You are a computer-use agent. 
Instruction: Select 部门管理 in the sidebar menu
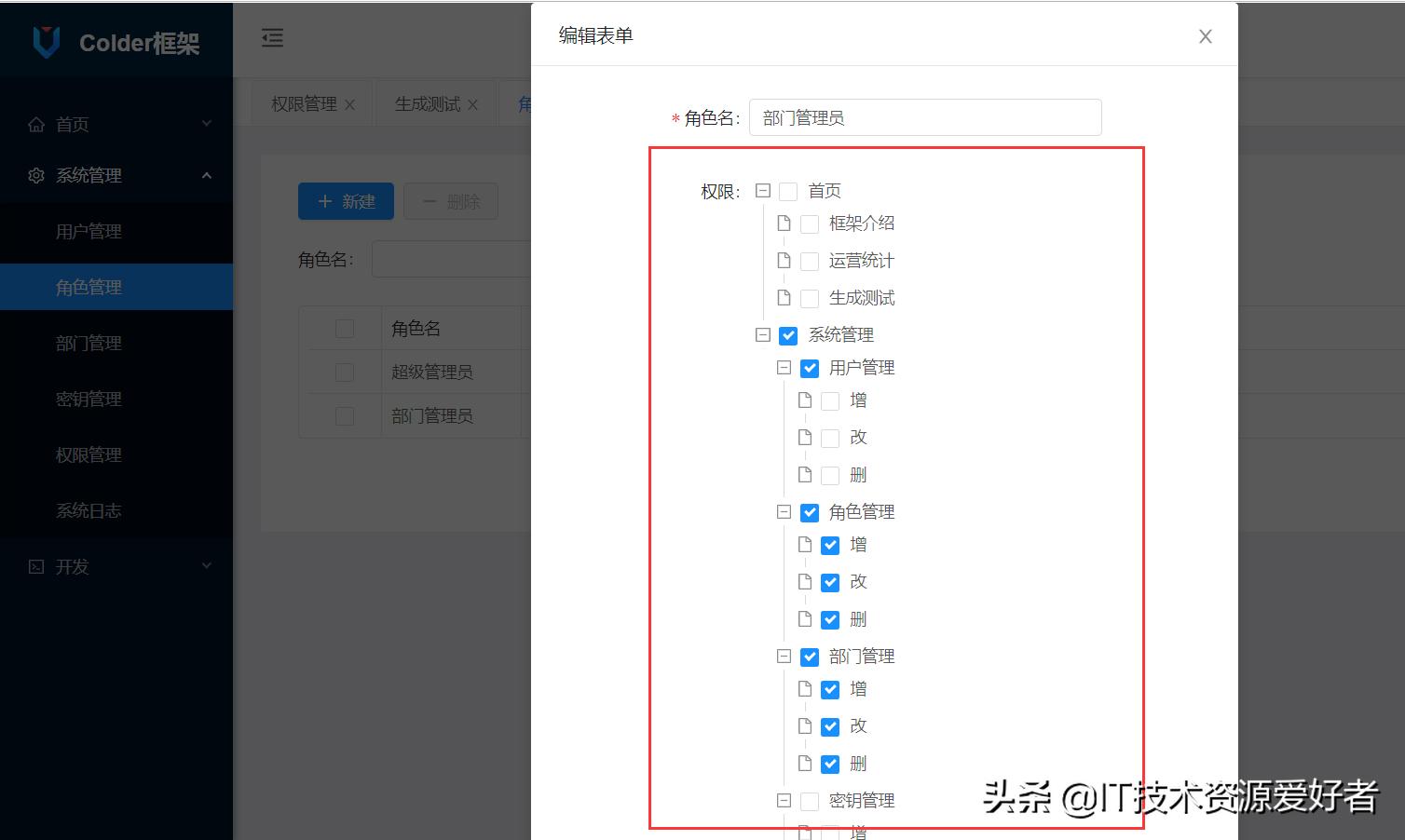pos(89,343)
